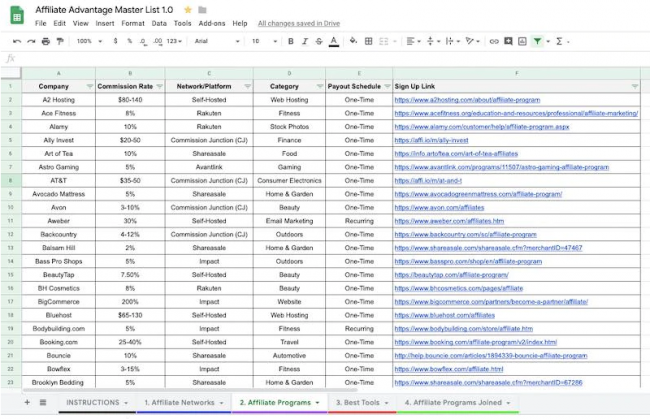
Task: Click the Insert link icon
Action: point(494,41)
